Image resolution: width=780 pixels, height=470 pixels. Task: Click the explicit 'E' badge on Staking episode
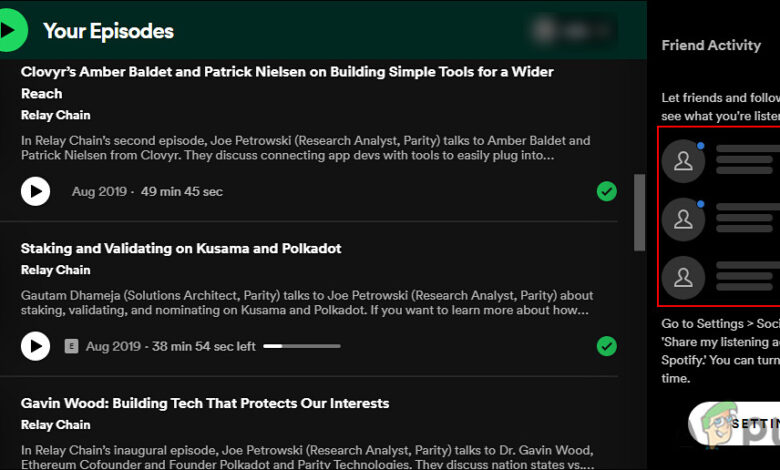[71, 346]
